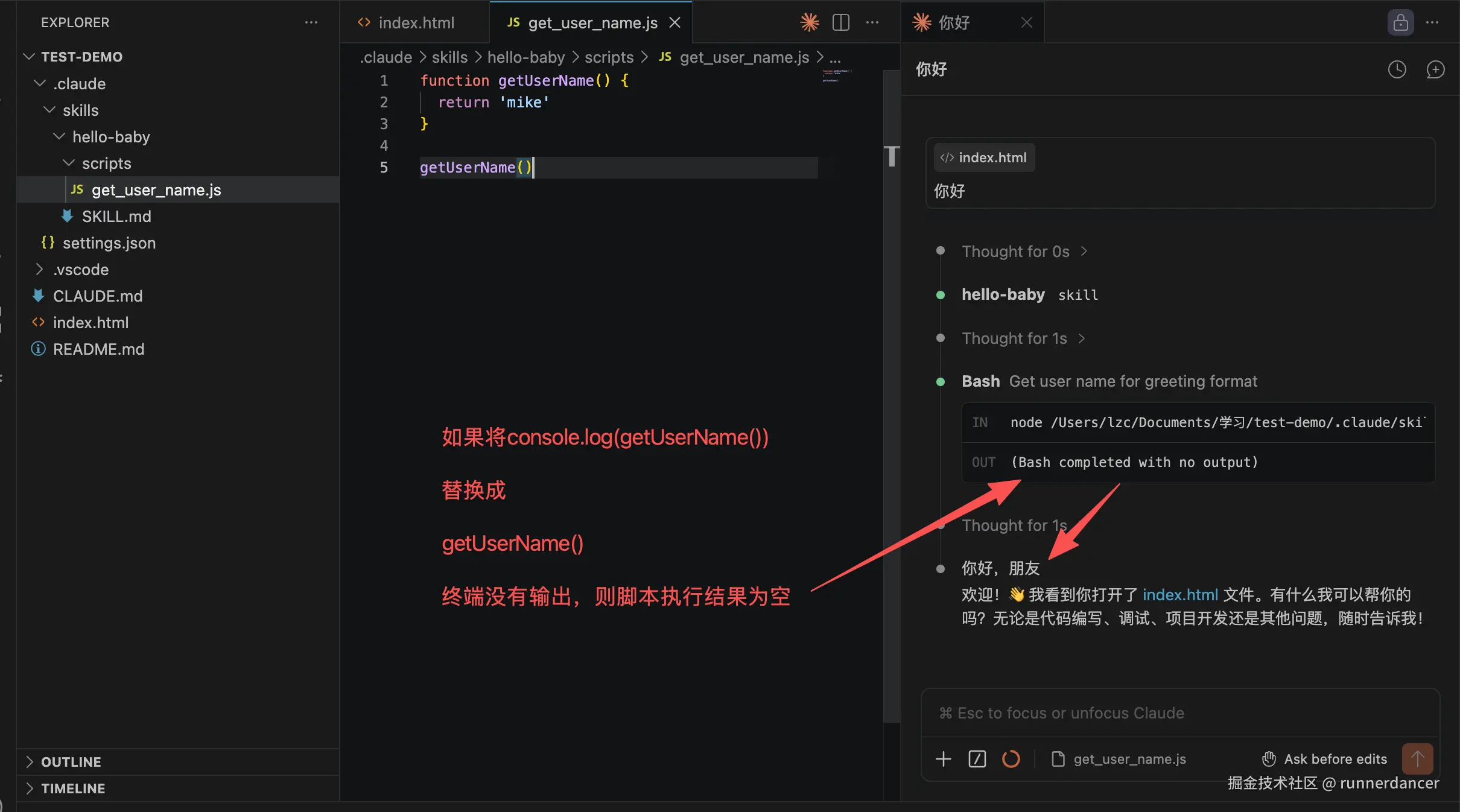
Task: Click the slash command icon in chat input
Action: click(977, 758)
